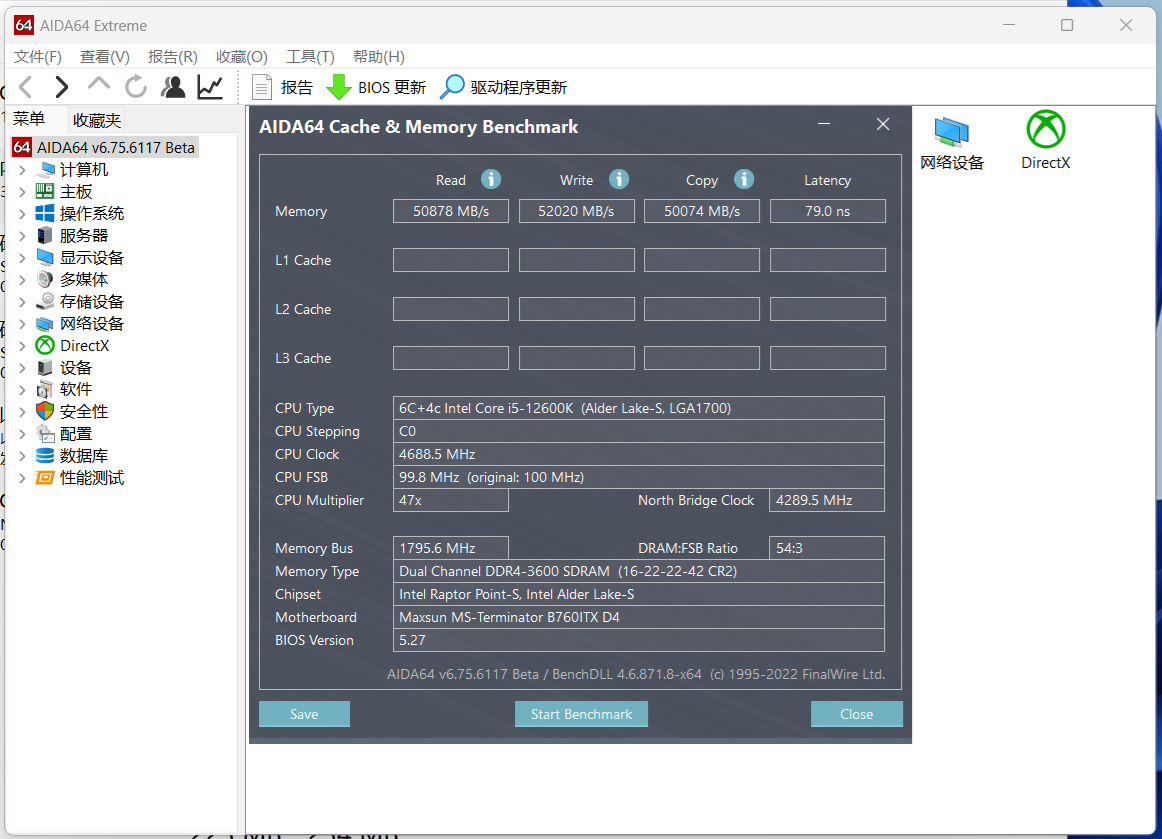Select DirectX in the left tree

tap(84, 345)
